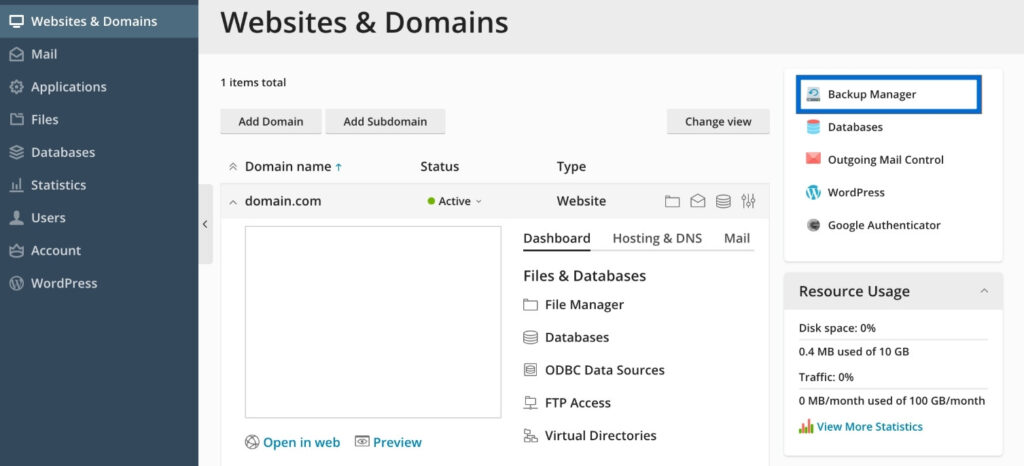Click View More Statistics link
1024x466 pixels.
pos(861,427)
